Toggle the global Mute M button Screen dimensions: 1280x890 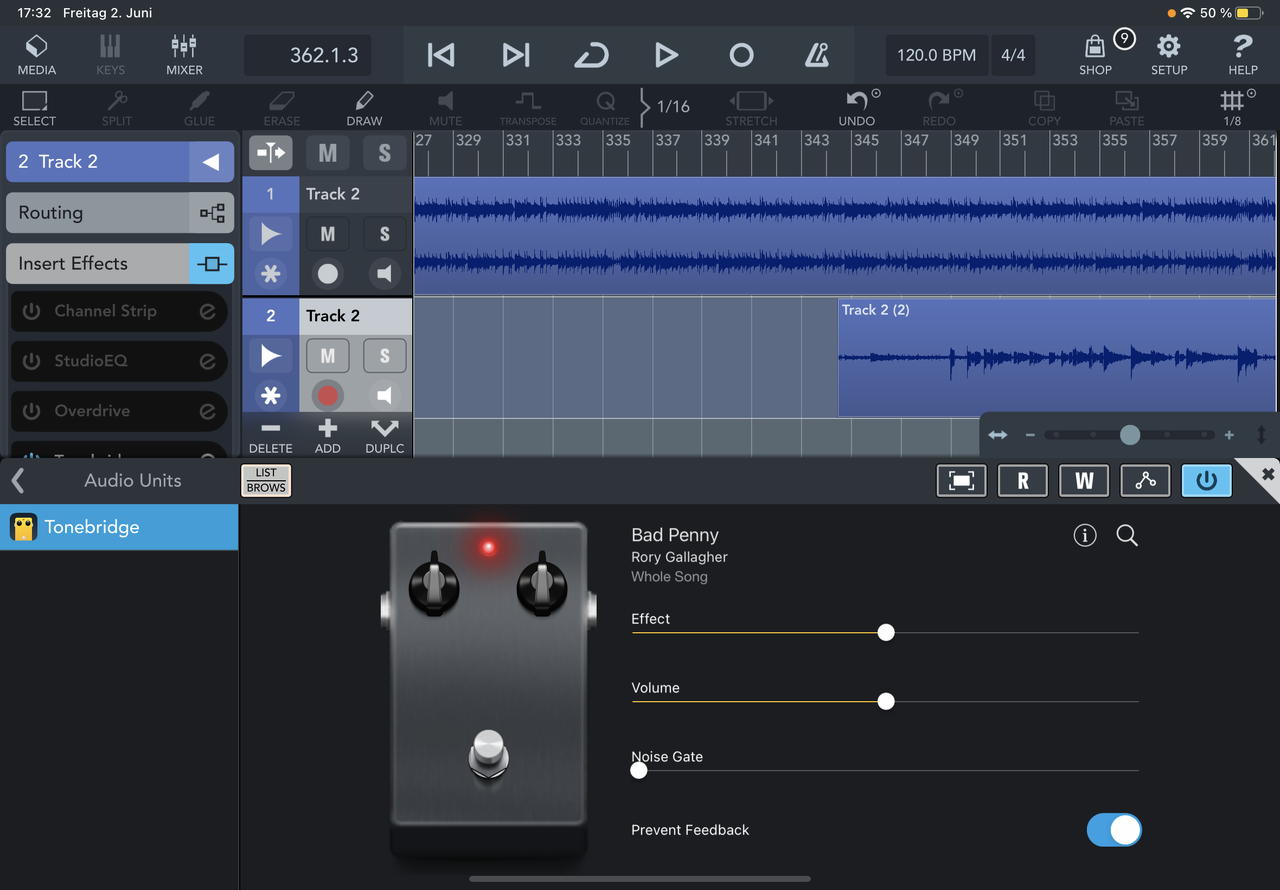click(328, 153)
